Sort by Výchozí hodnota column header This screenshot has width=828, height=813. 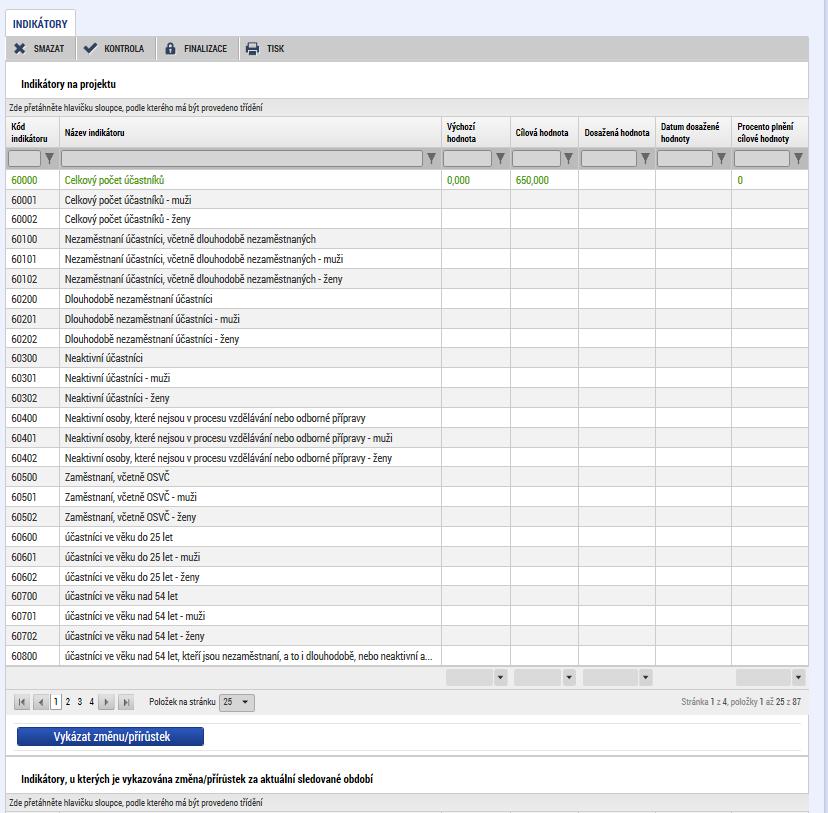(476, 133)
